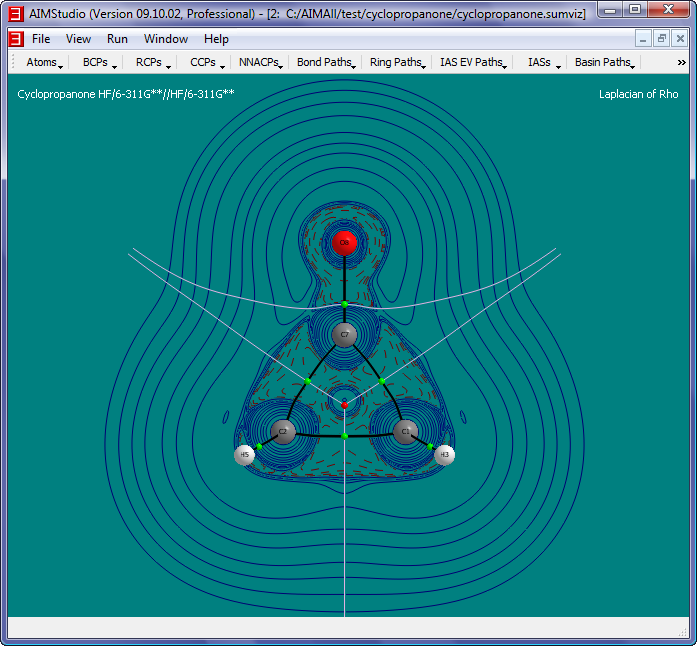Click the Basin Paths toolbar button
Viewport: 697px width, 646px height.
pos(605,62)
